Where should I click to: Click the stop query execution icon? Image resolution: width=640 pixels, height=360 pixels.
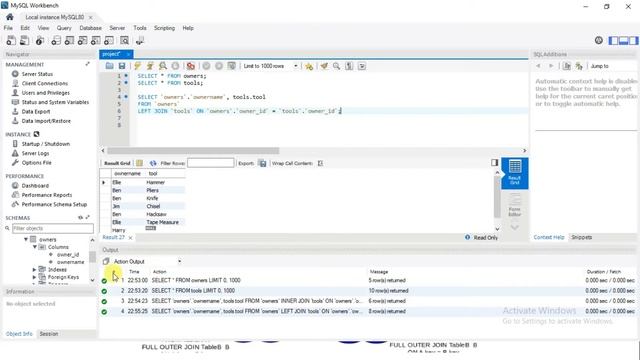175,66
